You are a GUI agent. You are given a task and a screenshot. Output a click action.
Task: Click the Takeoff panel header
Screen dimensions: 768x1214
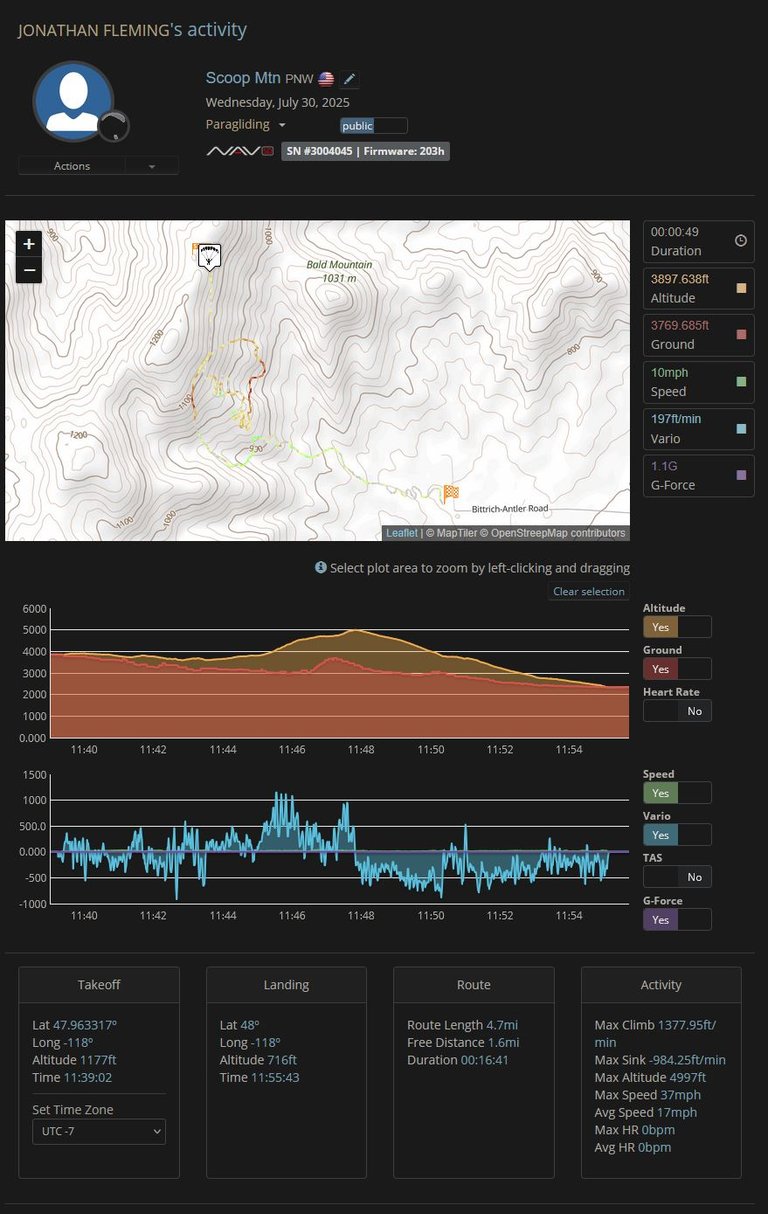[x=99, y=985]
